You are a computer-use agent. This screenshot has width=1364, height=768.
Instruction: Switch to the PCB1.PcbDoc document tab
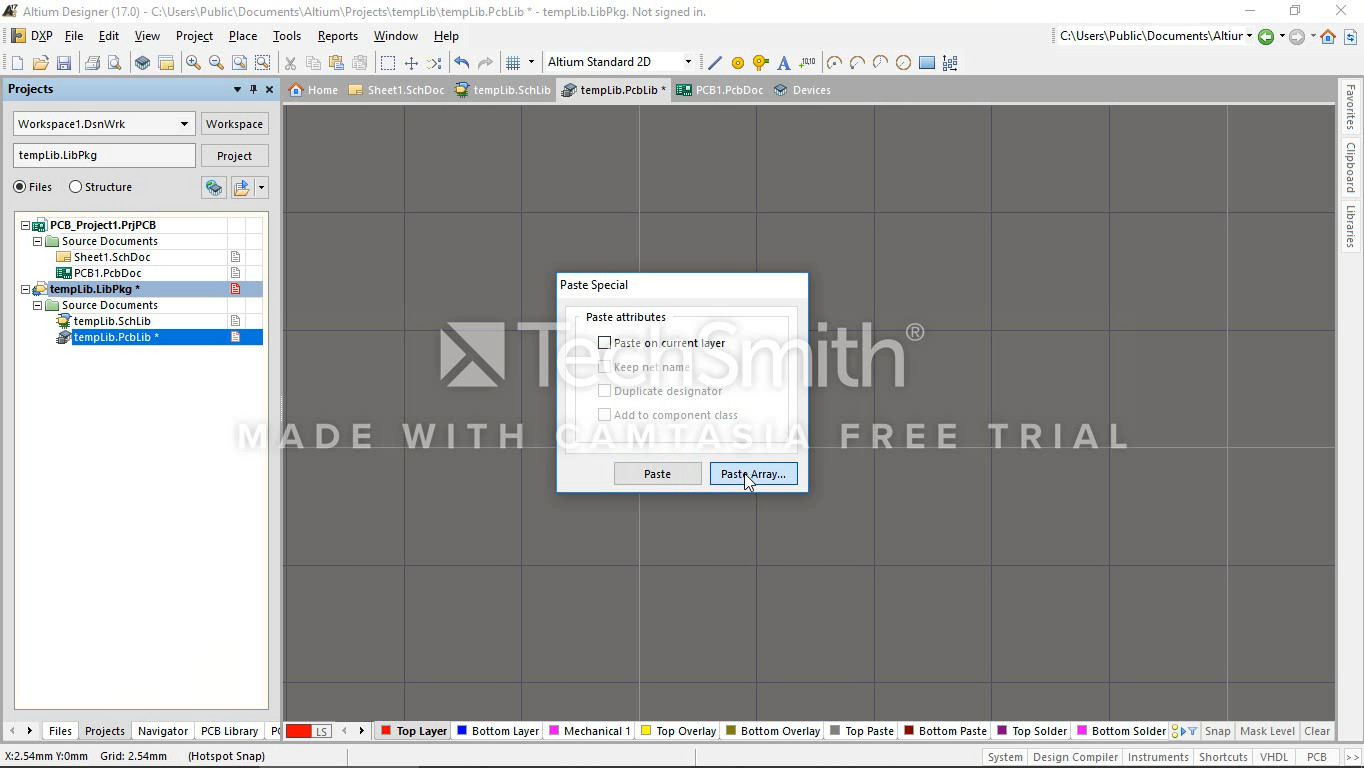click(x=720, y=90)
